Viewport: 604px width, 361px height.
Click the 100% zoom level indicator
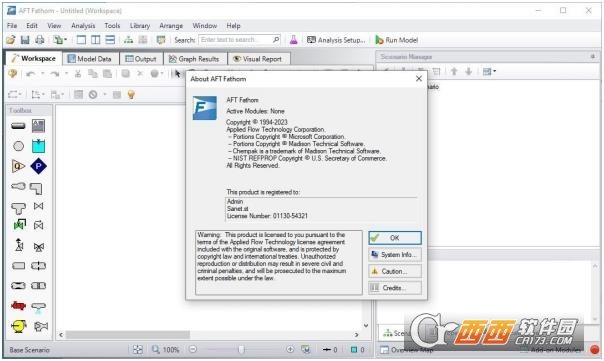(171, 349)
